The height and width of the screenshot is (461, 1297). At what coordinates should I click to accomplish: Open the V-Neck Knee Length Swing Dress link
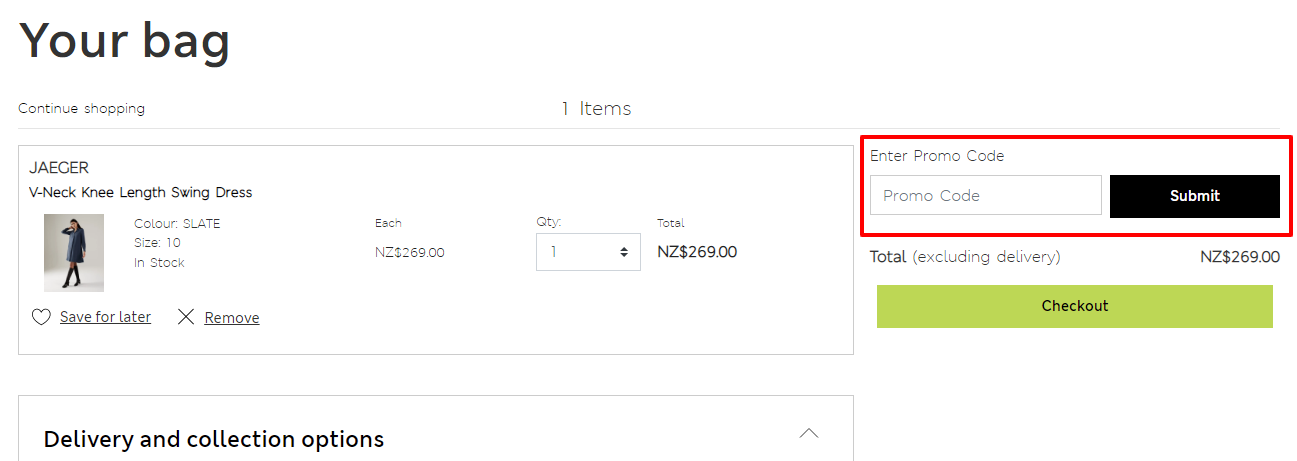tap(141, 192)
